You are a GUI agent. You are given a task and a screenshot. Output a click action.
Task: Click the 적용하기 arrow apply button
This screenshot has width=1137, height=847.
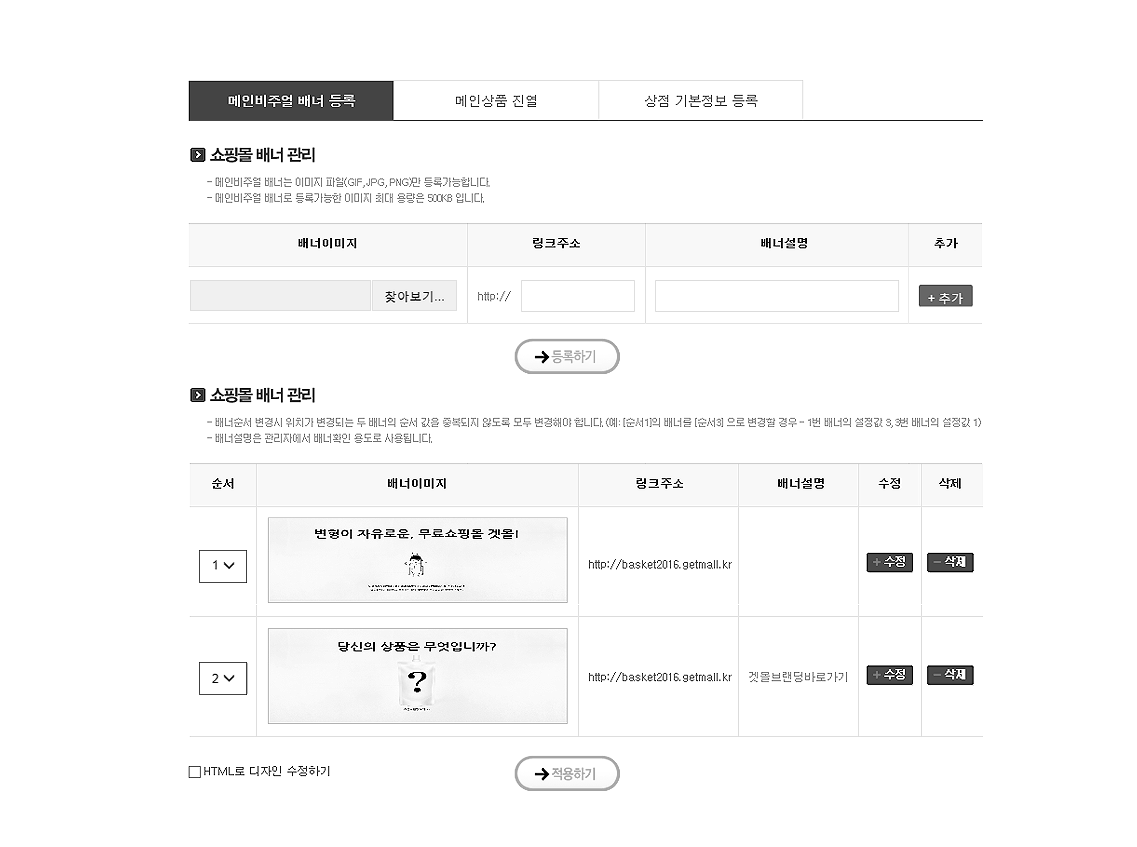coord(567,773)
